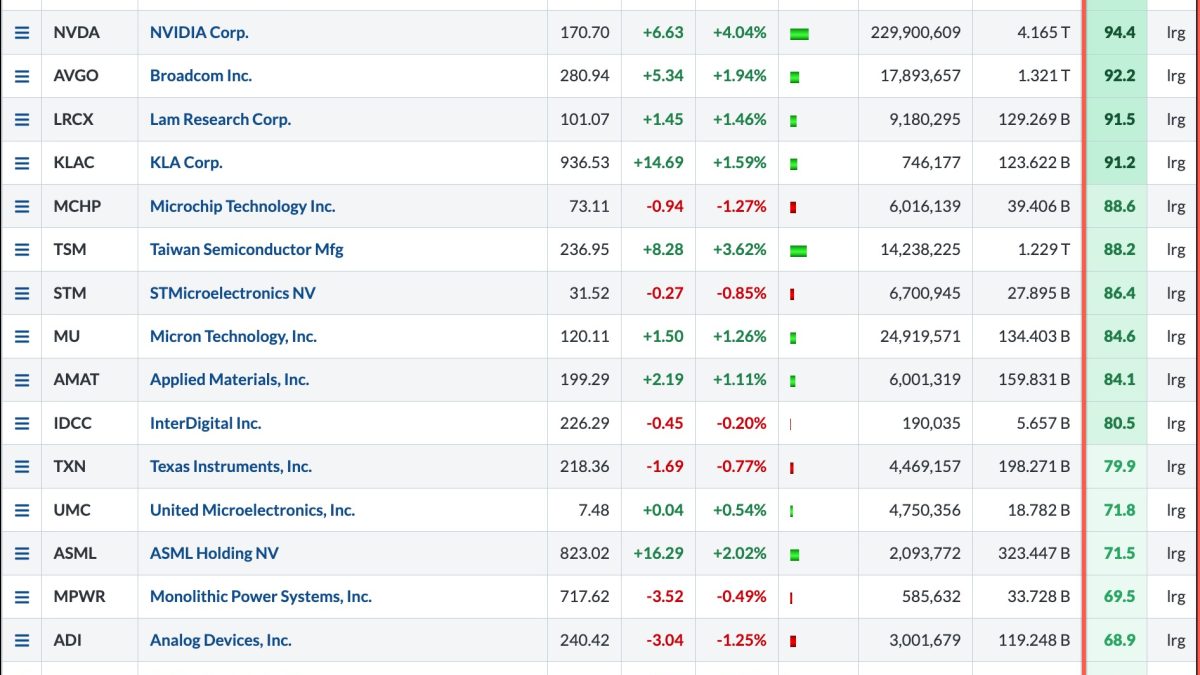1200x675 pixels.
Task: Click the red change bar for MCHP
Action: 793,207
